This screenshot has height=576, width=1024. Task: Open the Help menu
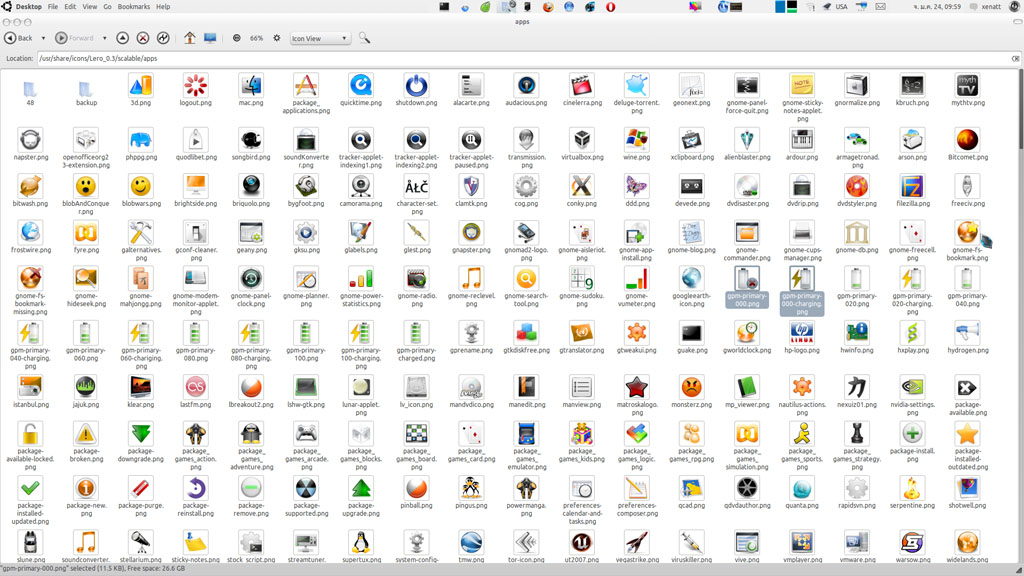click(x=163, y=7)
